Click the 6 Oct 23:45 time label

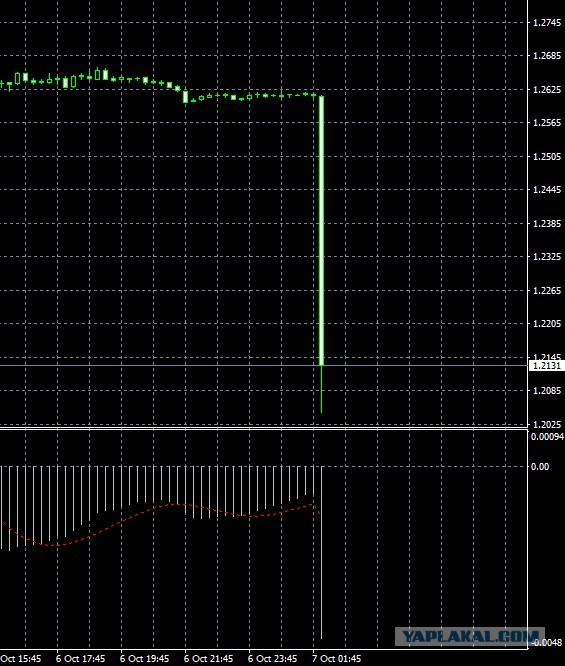(273, 659)
